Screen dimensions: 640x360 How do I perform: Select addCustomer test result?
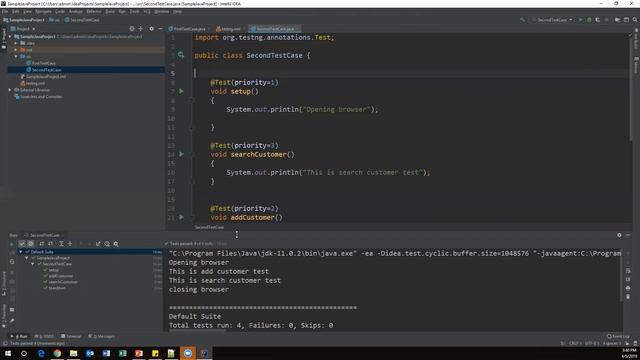(61, 276)
